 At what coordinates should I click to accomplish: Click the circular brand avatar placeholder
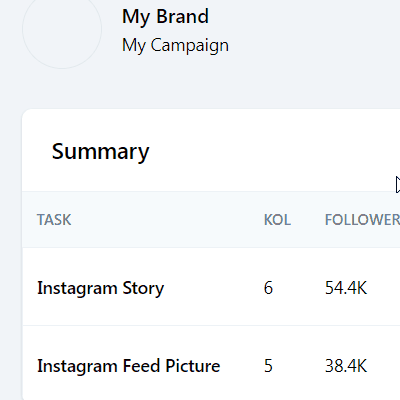[x=62, y=29]
